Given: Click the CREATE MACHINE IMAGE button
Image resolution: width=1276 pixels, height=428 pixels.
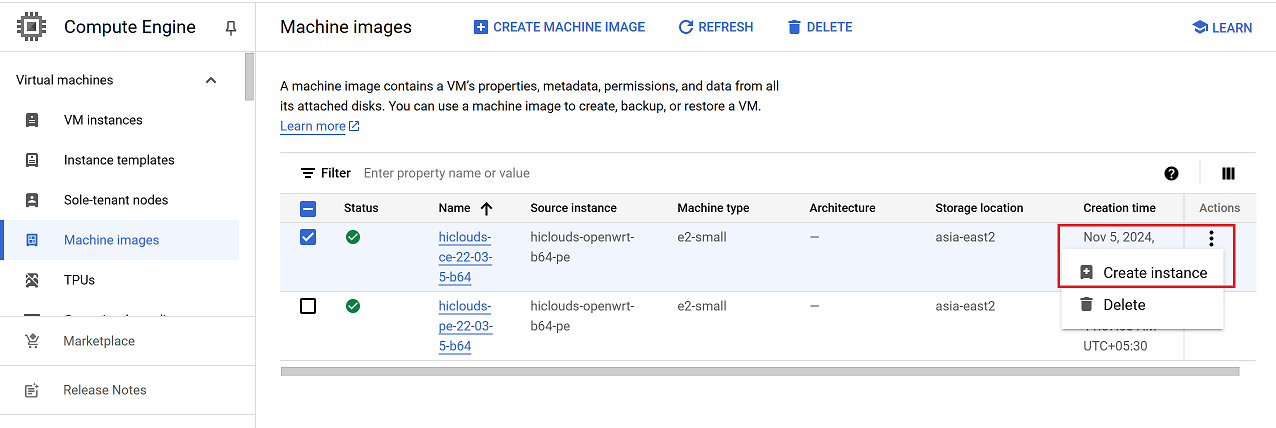Looking at the screenshot, I should pos(559,27).
